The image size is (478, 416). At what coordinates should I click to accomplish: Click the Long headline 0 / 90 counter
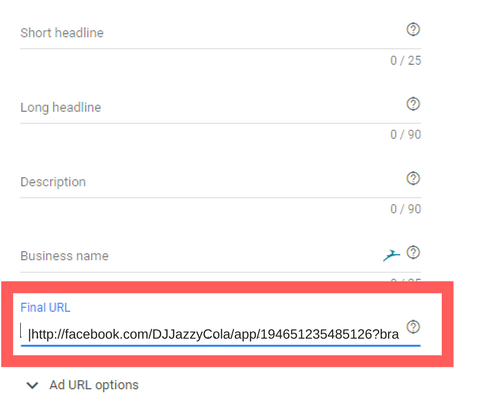tap(406, 135)
